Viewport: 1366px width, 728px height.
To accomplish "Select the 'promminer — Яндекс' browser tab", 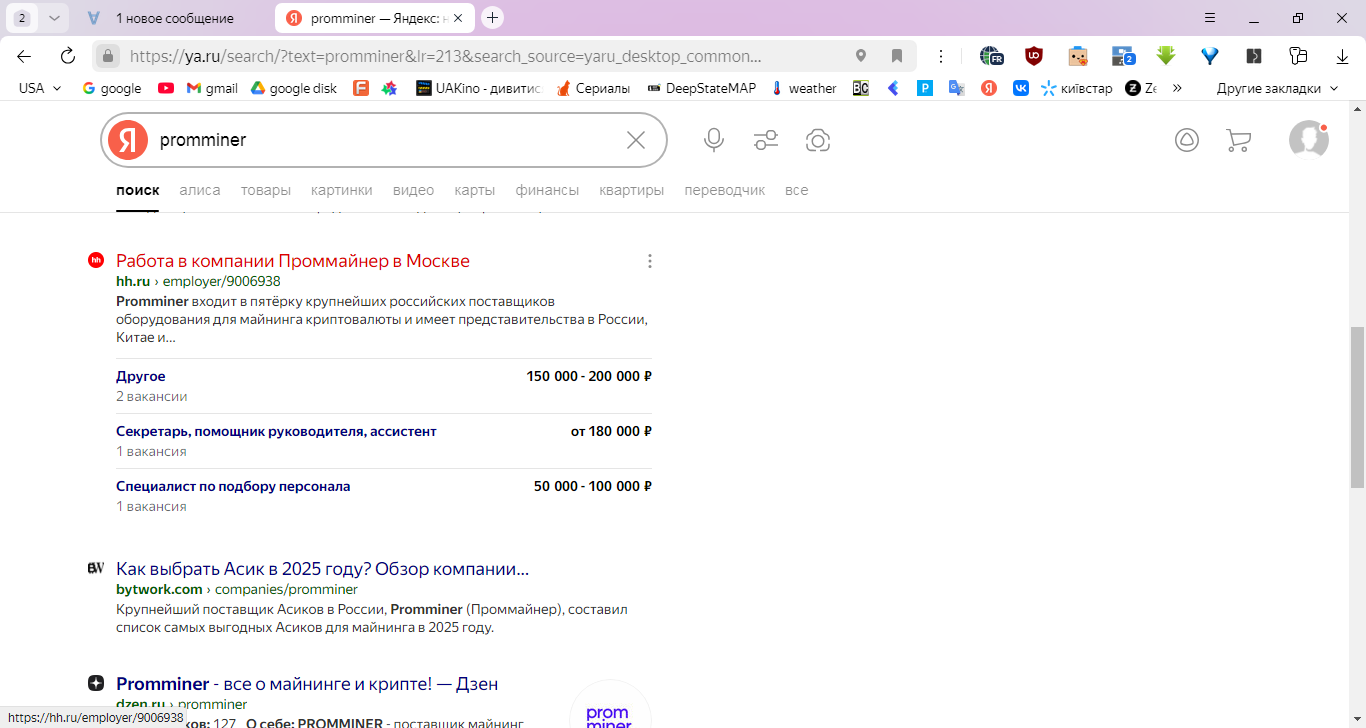I will [375, 18].
